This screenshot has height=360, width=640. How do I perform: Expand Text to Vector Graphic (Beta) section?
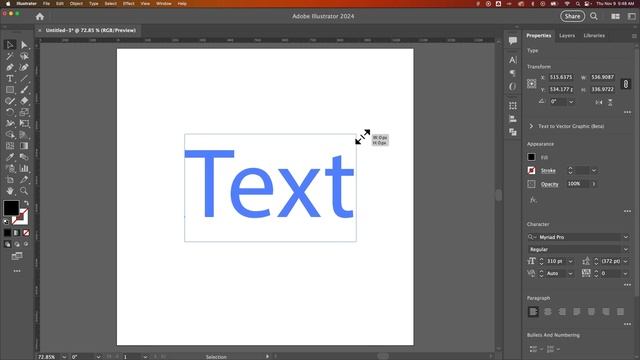coord(531,126)
